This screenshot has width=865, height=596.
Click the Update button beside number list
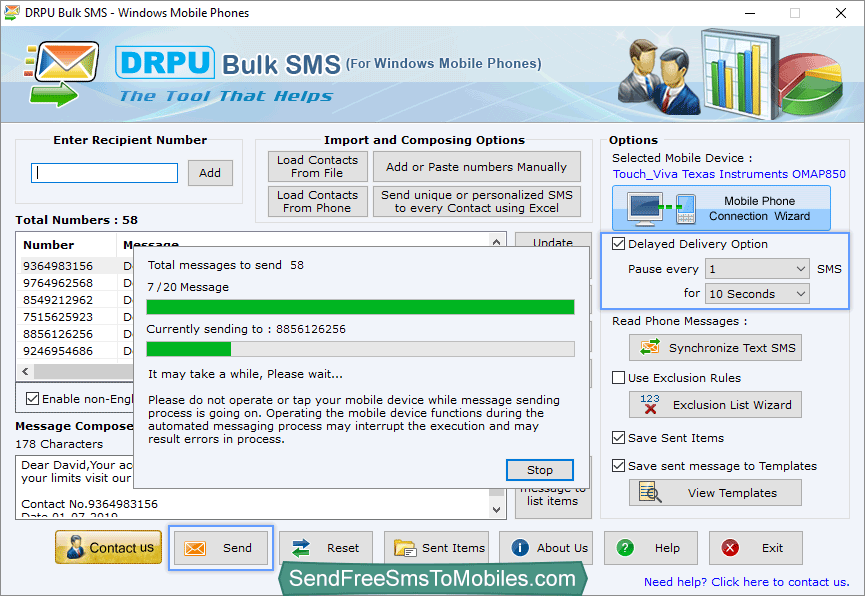553,241
